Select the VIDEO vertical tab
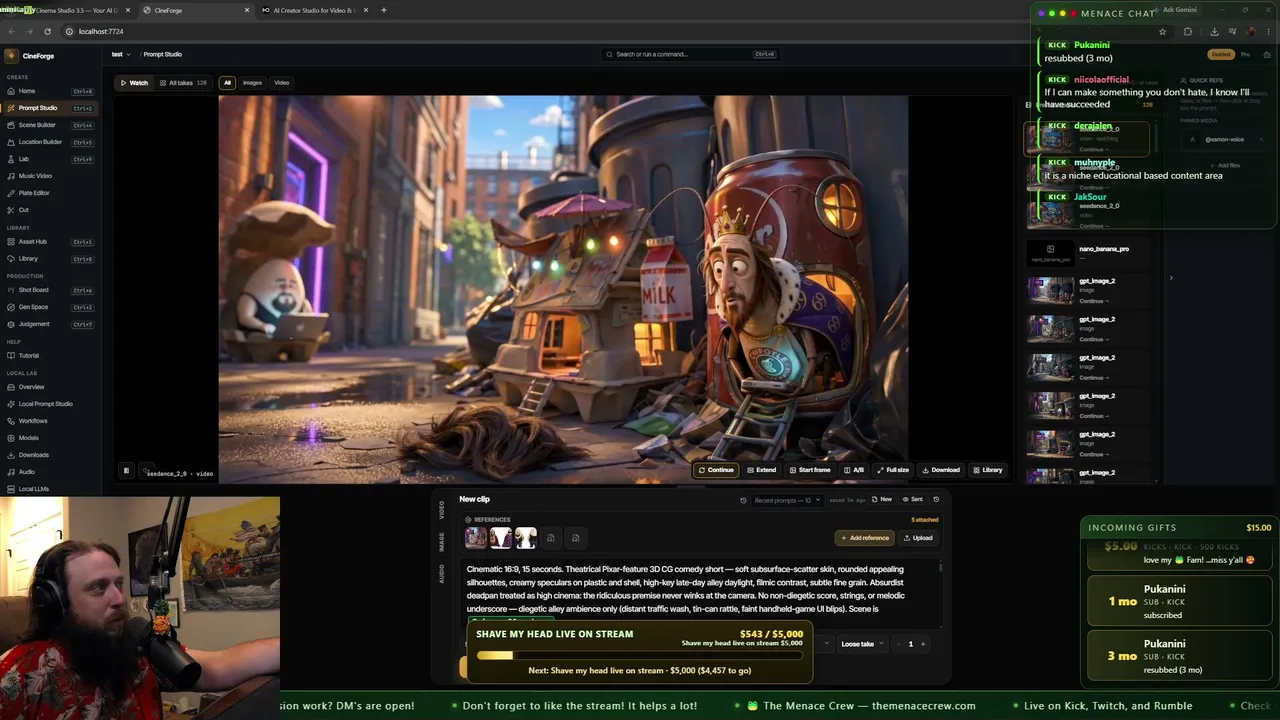 tap(442, 510)
